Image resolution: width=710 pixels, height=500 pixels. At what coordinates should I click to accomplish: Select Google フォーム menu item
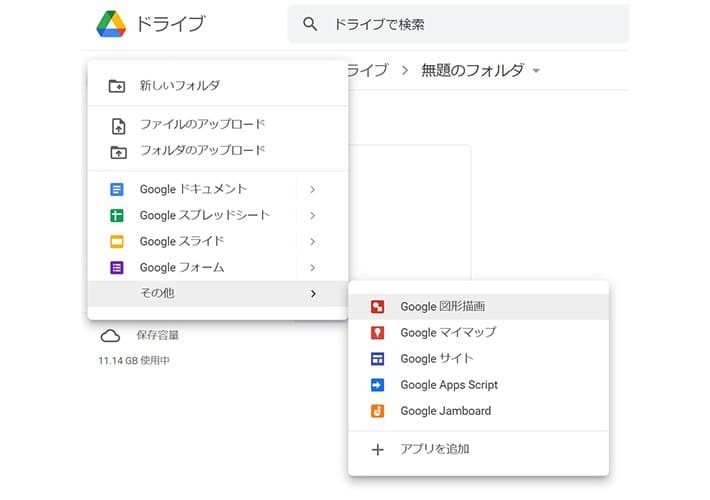point(218,268)
